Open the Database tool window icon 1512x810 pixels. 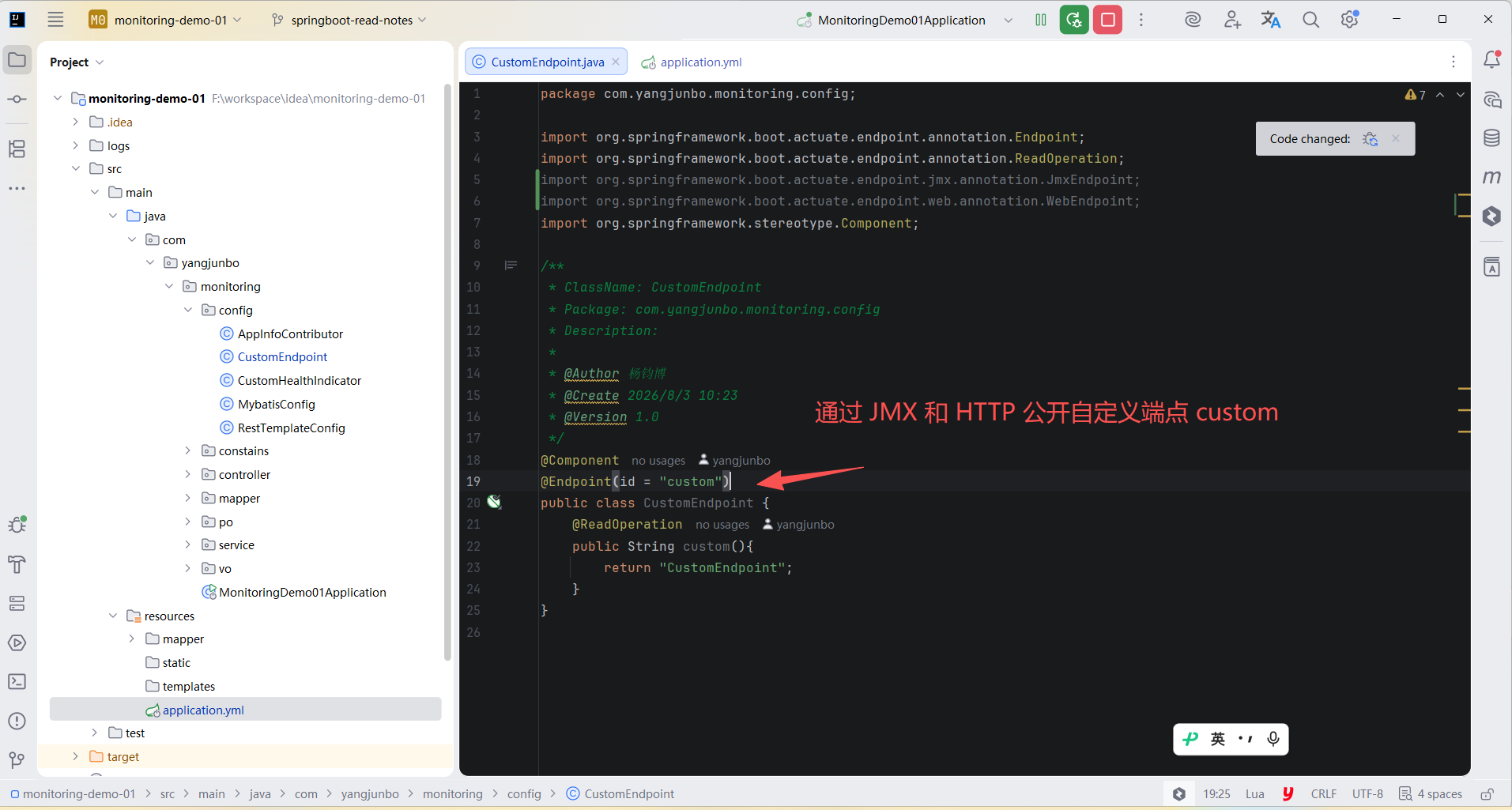pyautogui.click(x=1492, y=138)
